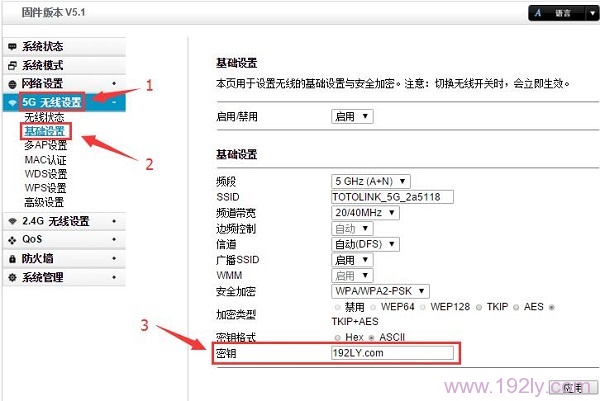Click the Wi-Fi icon beside 5G 无线设置
This screenshot has width=600, height=401.
12,102
